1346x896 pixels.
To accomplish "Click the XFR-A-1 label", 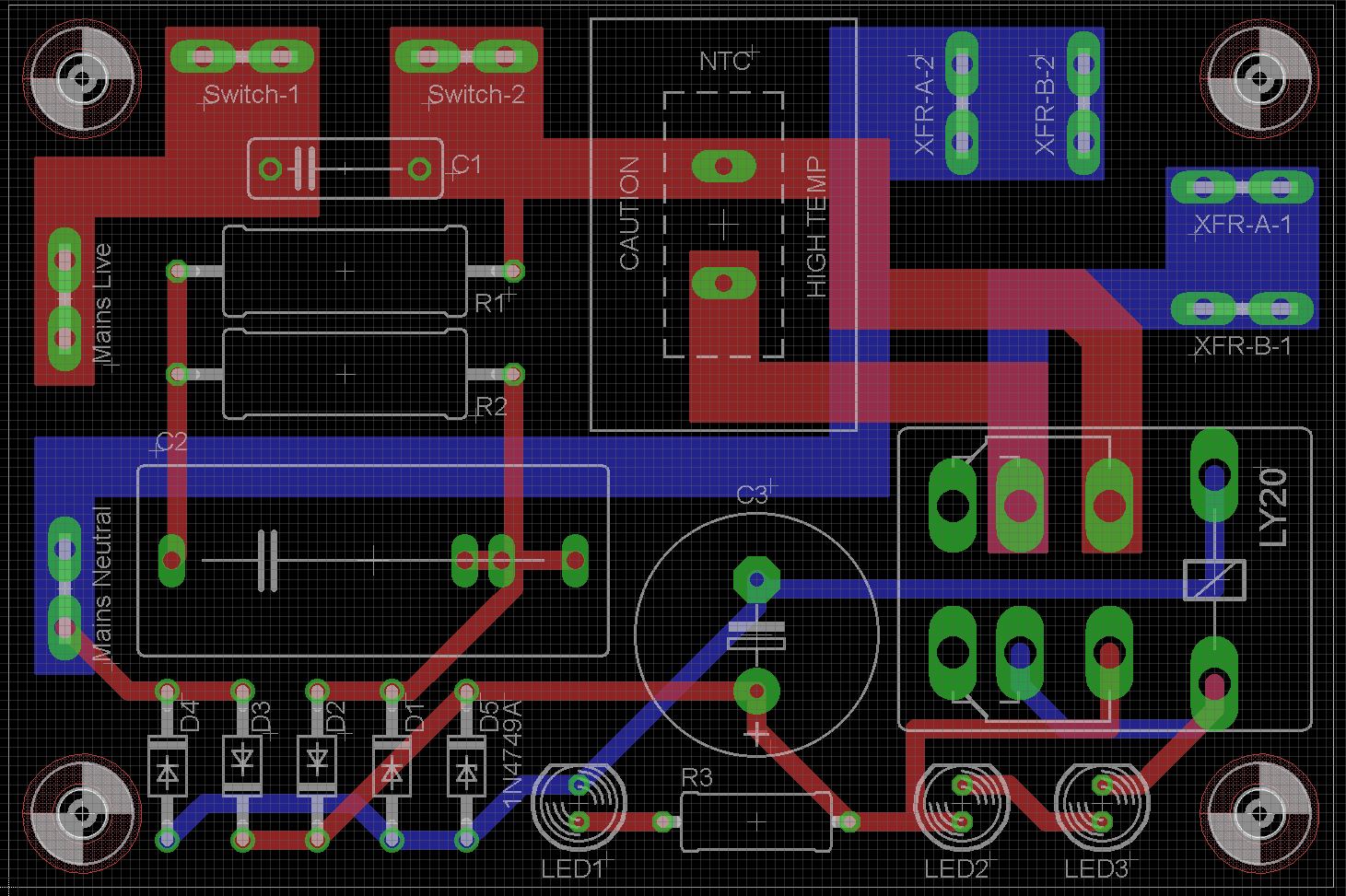I will (1243, 225).
